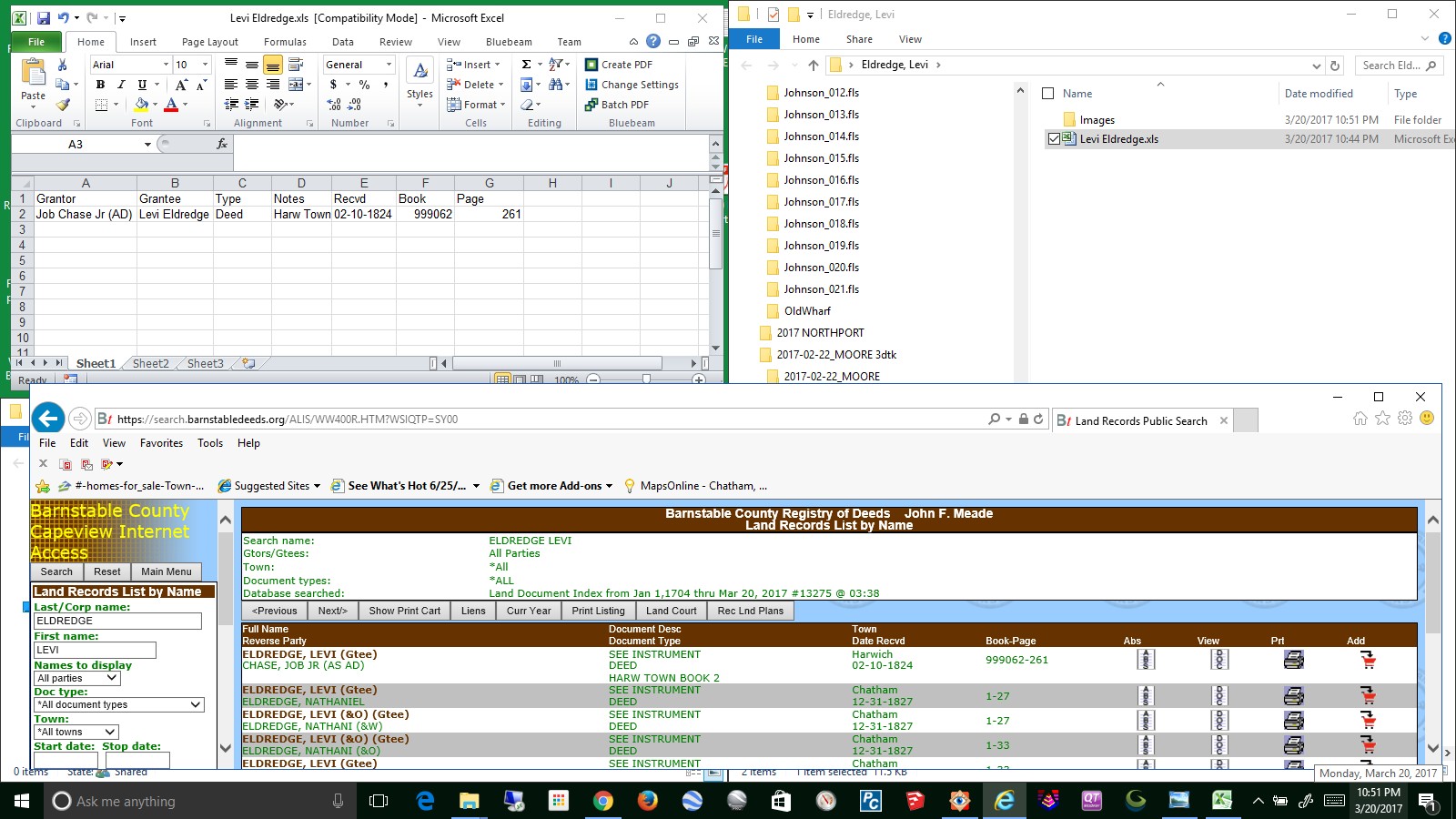This screenshot has height=819, width=1456.
Task: Activate the Format Painter
Action: click(x=63, y=105)
